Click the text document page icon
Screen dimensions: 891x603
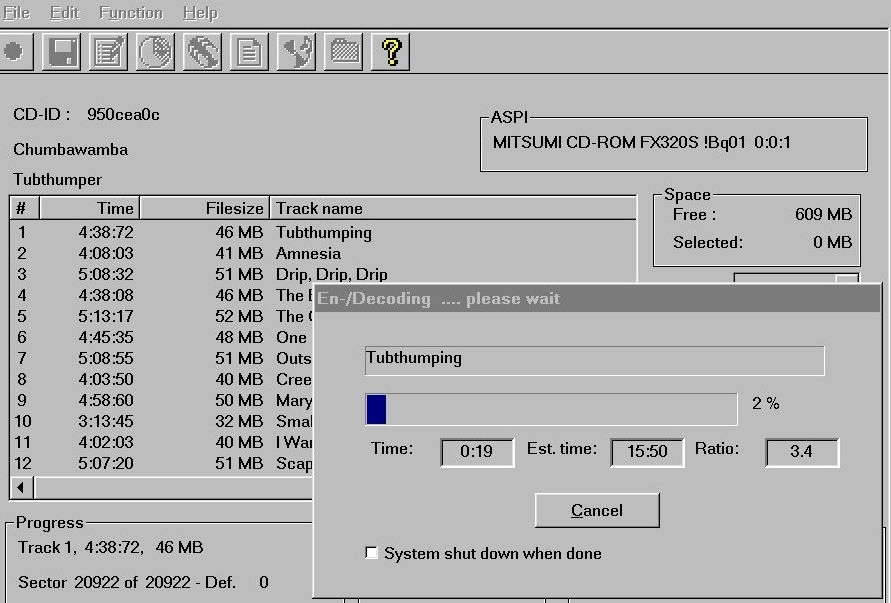click(x=249, y=52)
